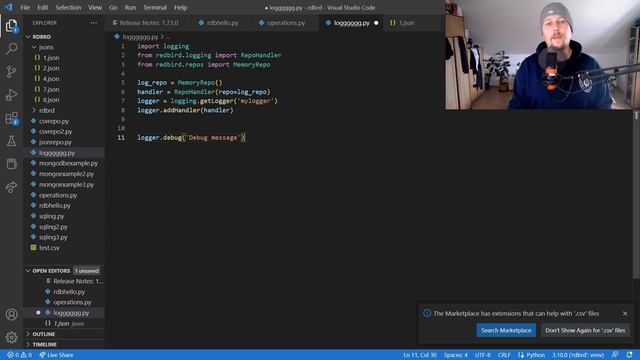Open the Search view icon

point(11,49)
